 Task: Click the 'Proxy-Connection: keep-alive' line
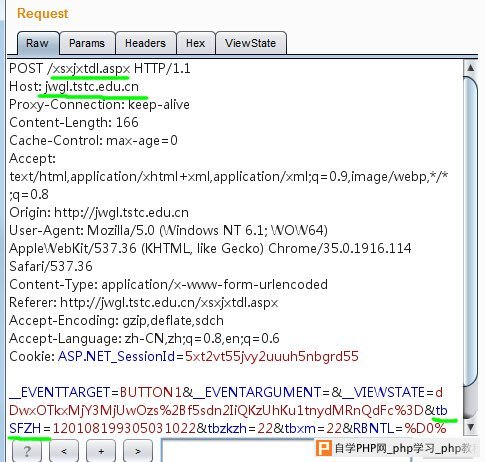pyautogui.click(x=99, y=105)
